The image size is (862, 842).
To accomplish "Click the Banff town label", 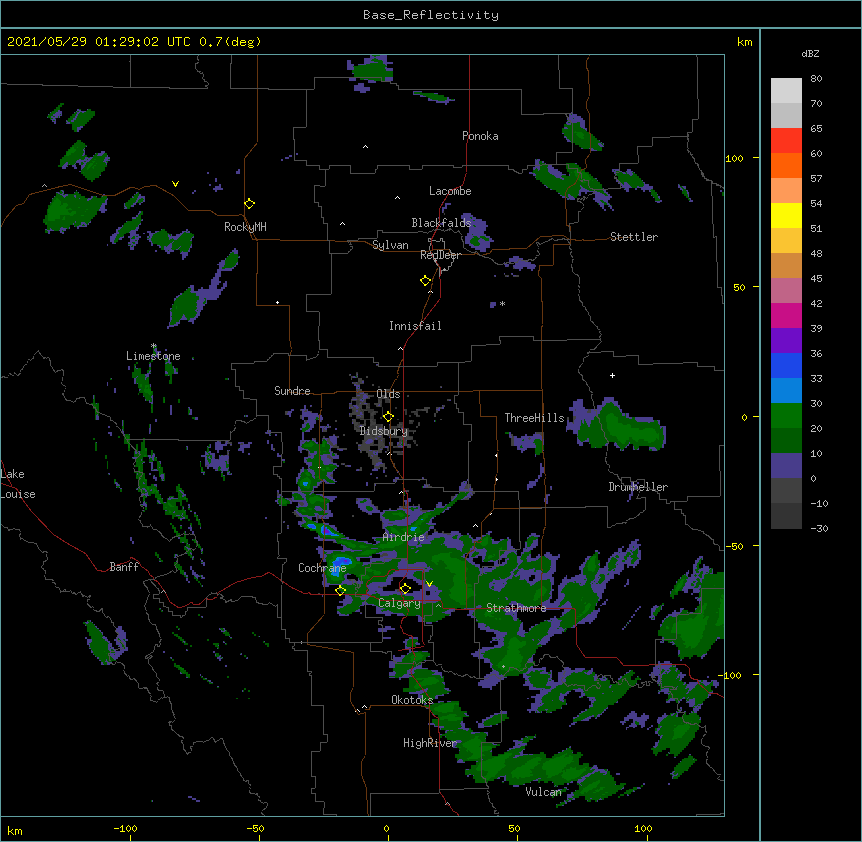I will coord(124,567).
